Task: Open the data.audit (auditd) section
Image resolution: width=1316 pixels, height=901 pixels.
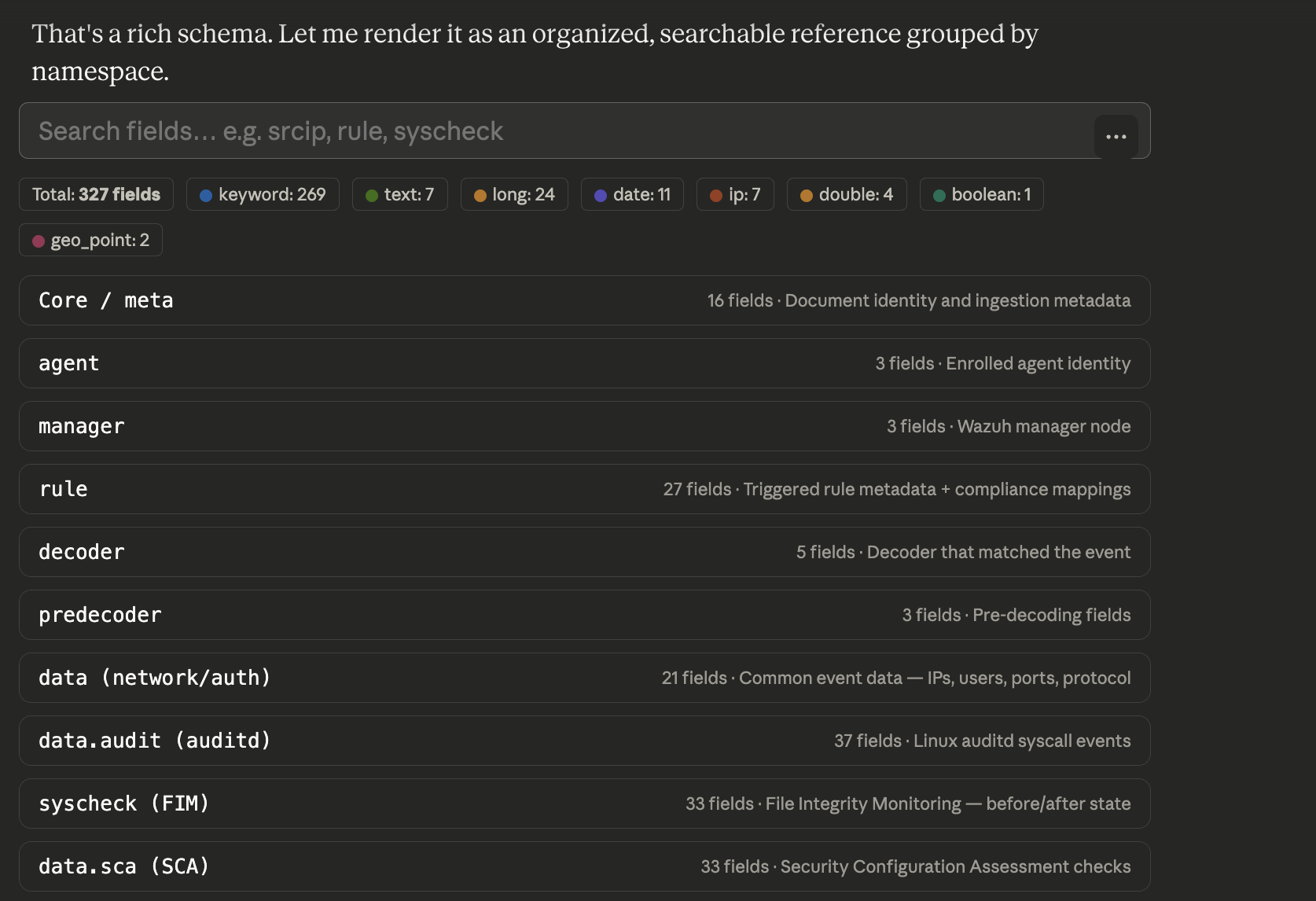Action: pyautogui.click(x=584, y=740)
